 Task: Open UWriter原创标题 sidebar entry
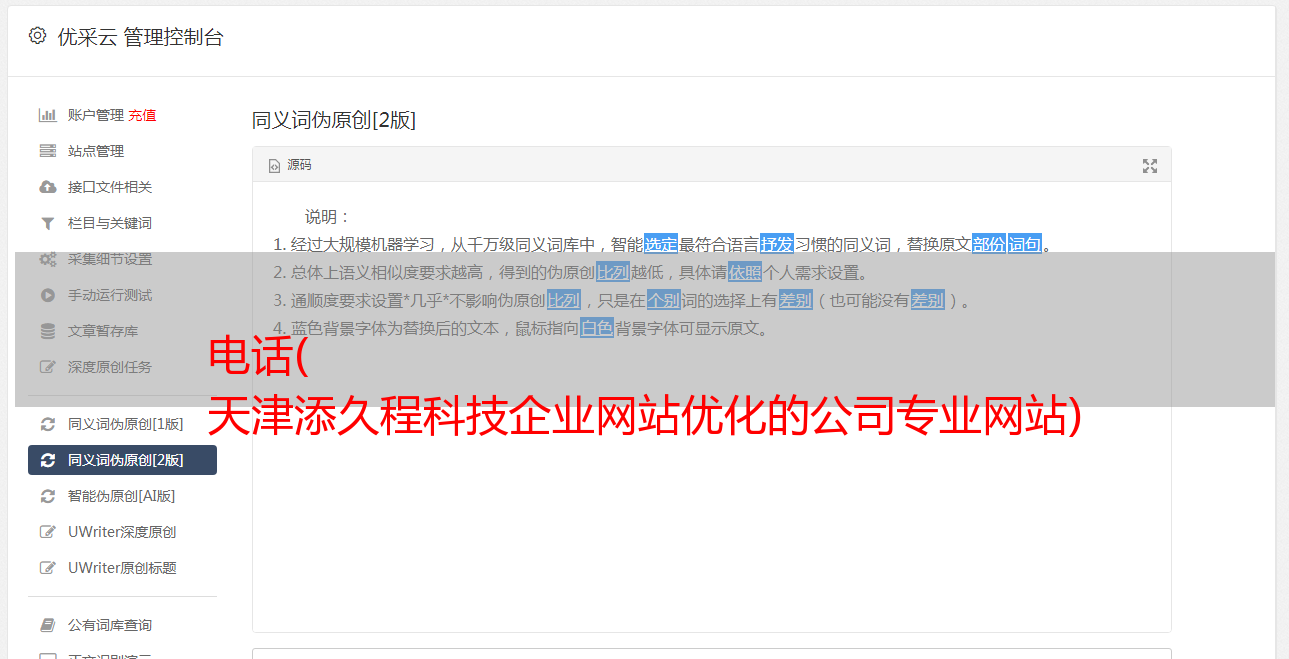tap(122, 568)
